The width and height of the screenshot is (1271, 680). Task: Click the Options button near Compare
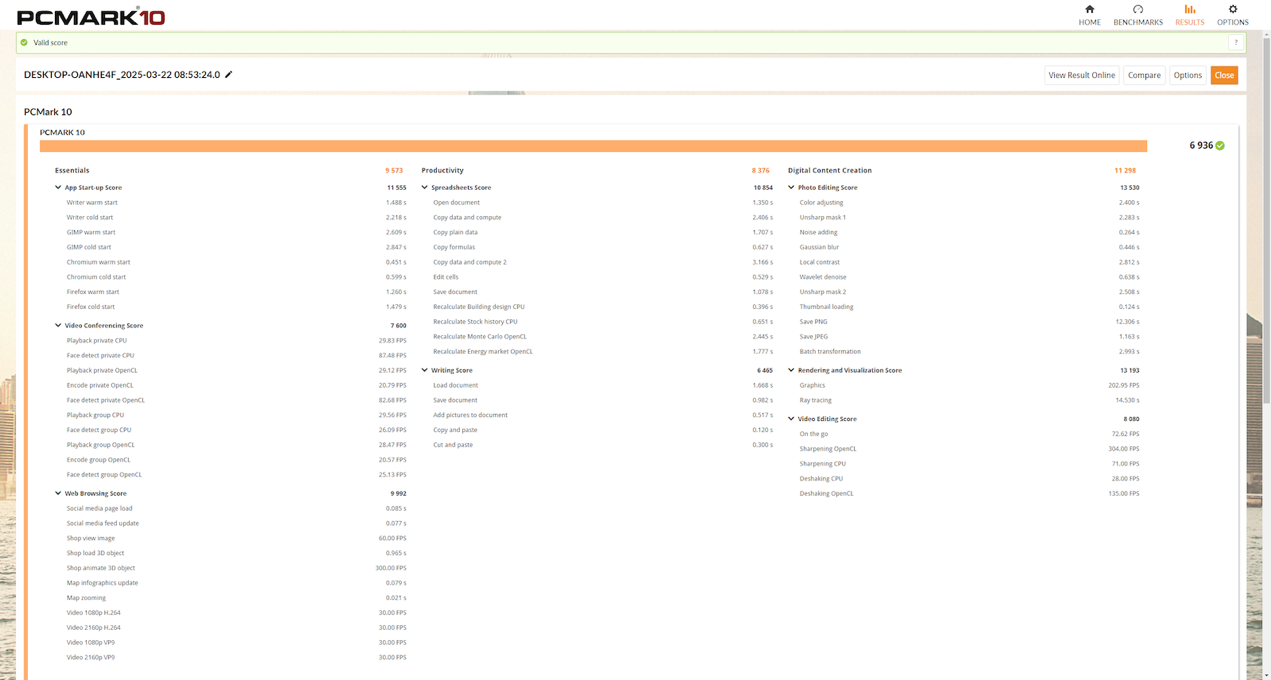pos(1188,75)
